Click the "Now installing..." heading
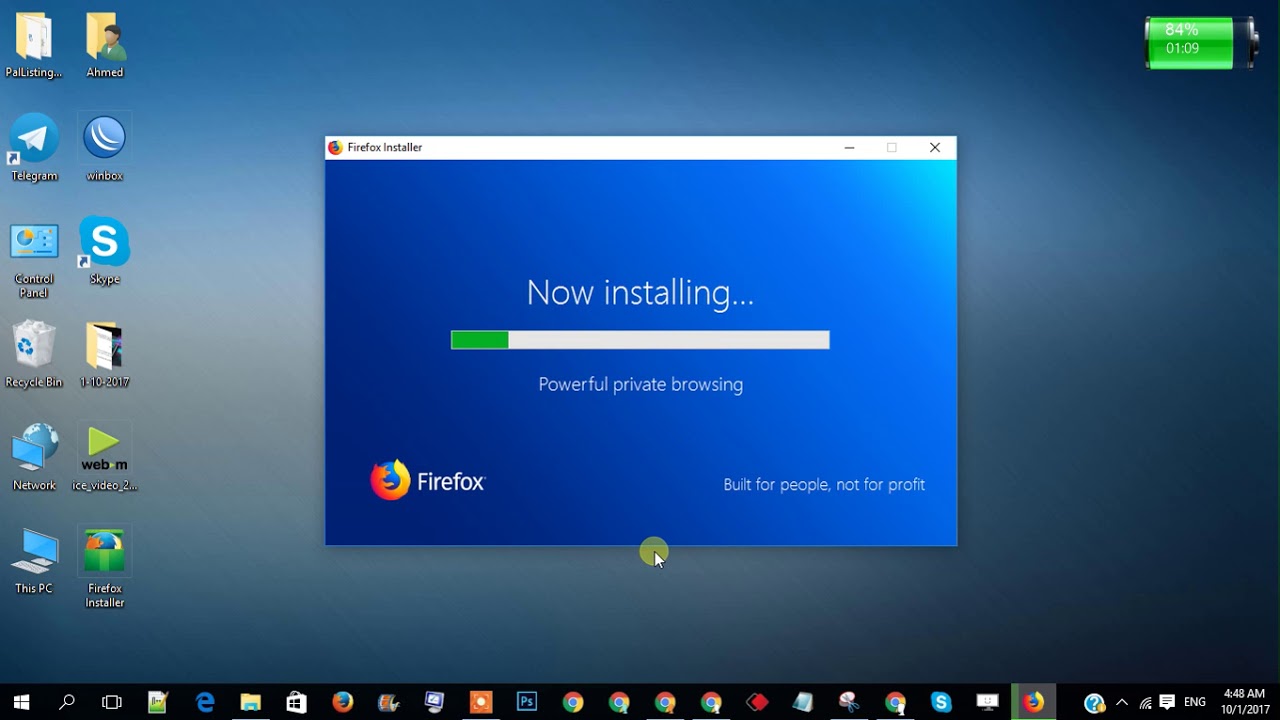Viewport: 1280px width, 720px height. [640, 292]
